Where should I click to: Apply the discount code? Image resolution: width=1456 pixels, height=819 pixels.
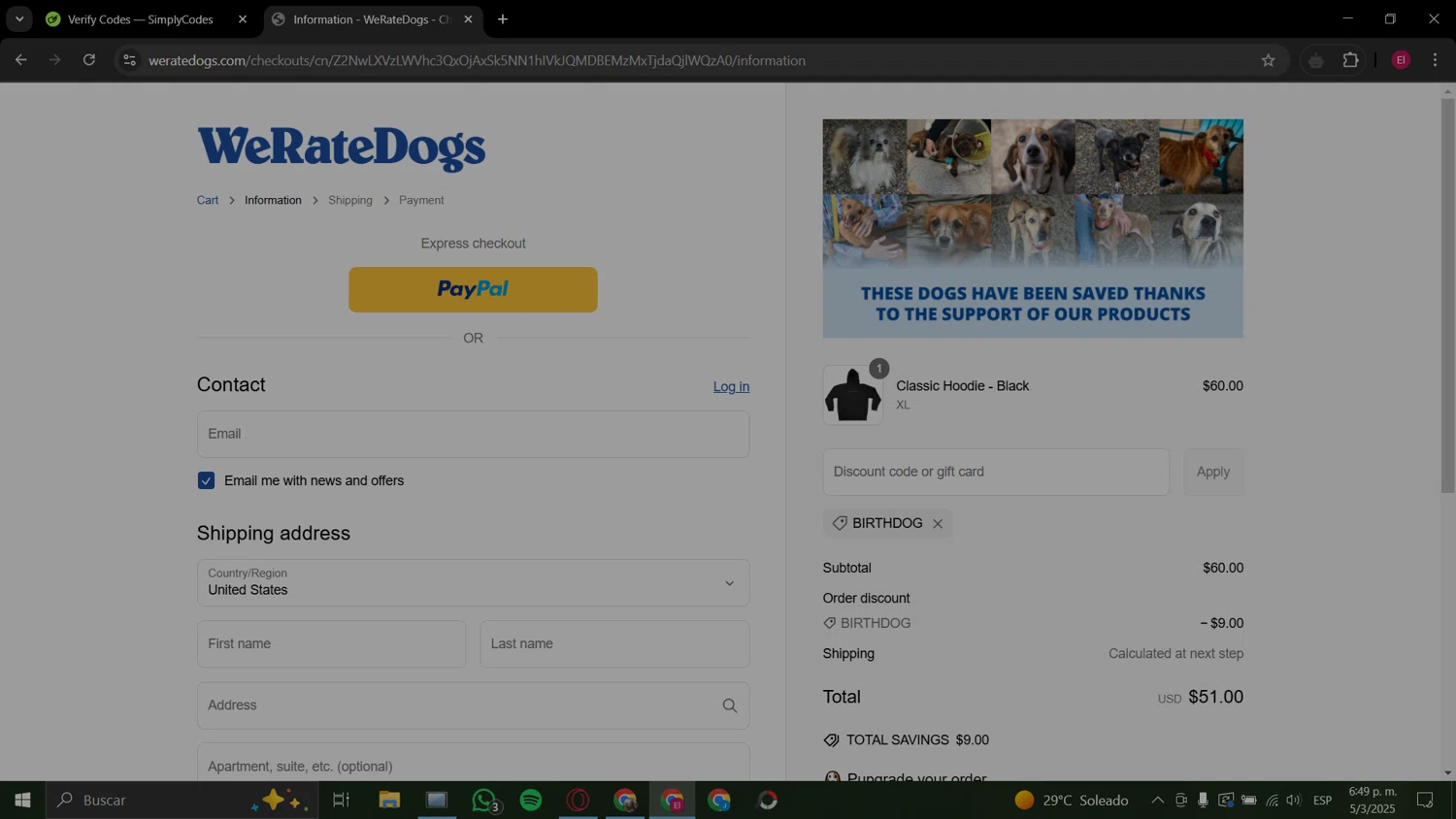pos(1213,472)
